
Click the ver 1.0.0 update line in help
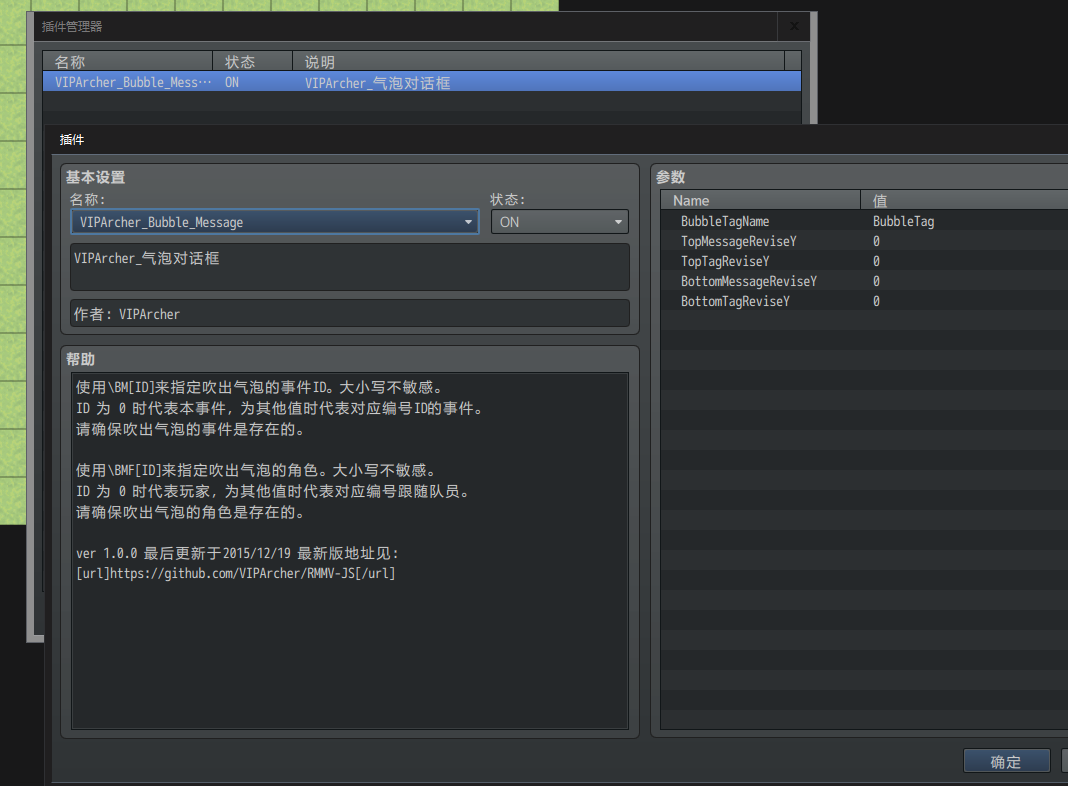[x=238, y=553]
